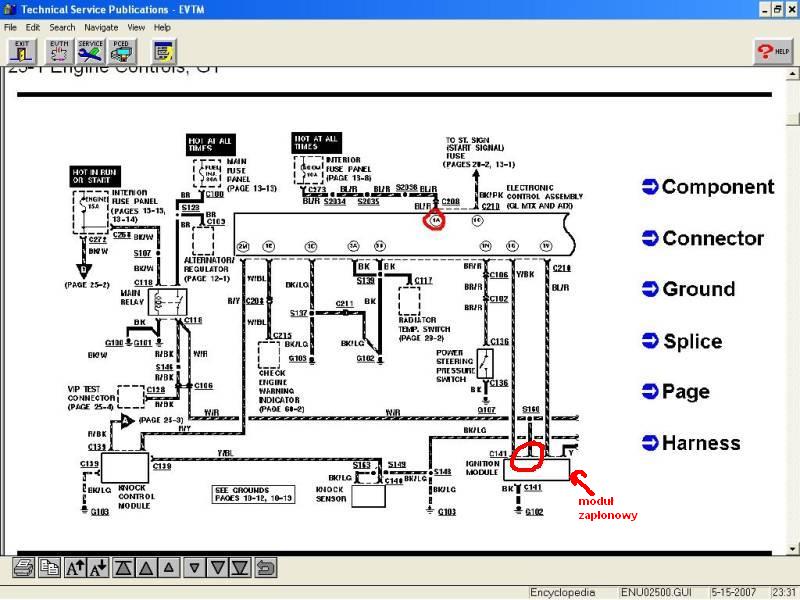Image resolution: width=800 pixels, height=600 pixels.
Task: Open the EVTM wiring manual icon
Action: coord(60,52)
